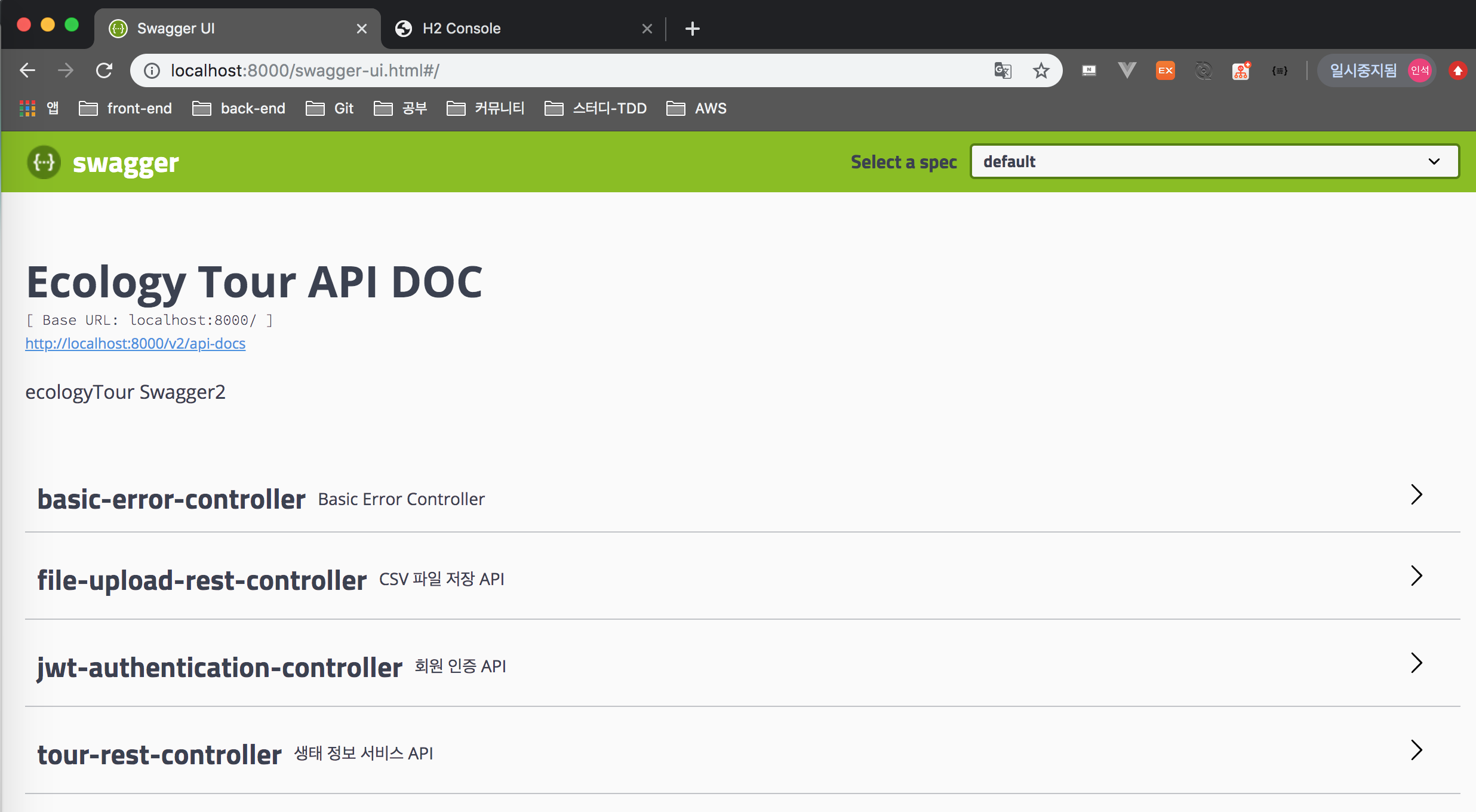Click the reload page icon

pos(104,70)
